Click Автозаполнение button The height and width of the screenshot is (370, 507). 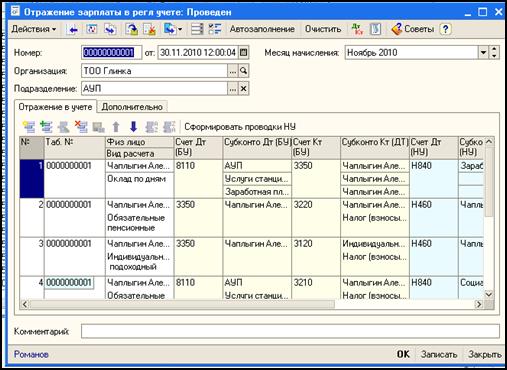pyautogui.click(x=262, y=29)
